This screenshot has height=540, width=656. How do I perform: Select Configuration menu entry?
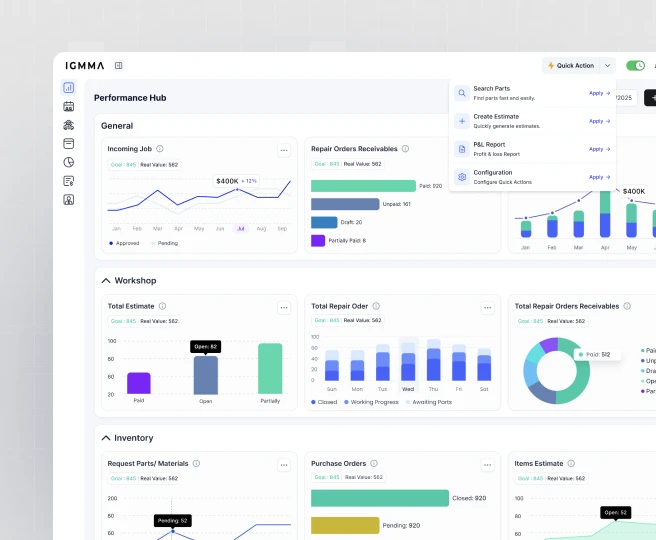tap(532, 177)
